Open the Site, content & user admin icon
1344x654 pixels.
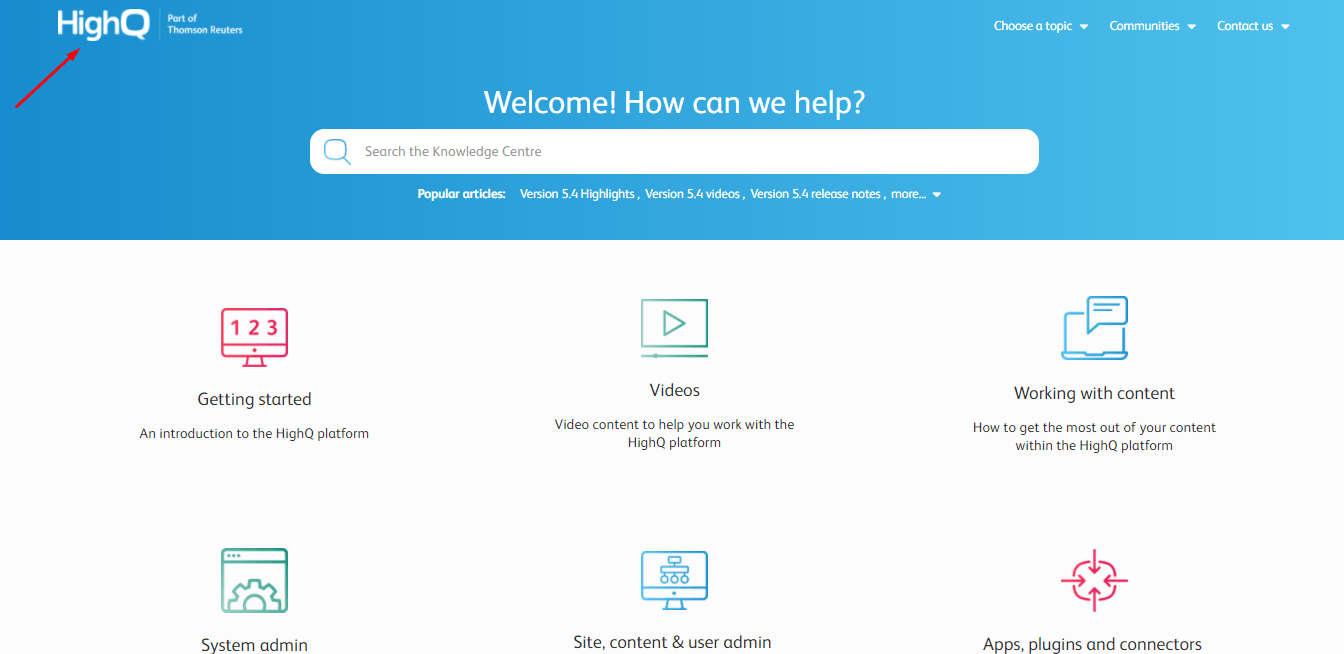[674, 580]
